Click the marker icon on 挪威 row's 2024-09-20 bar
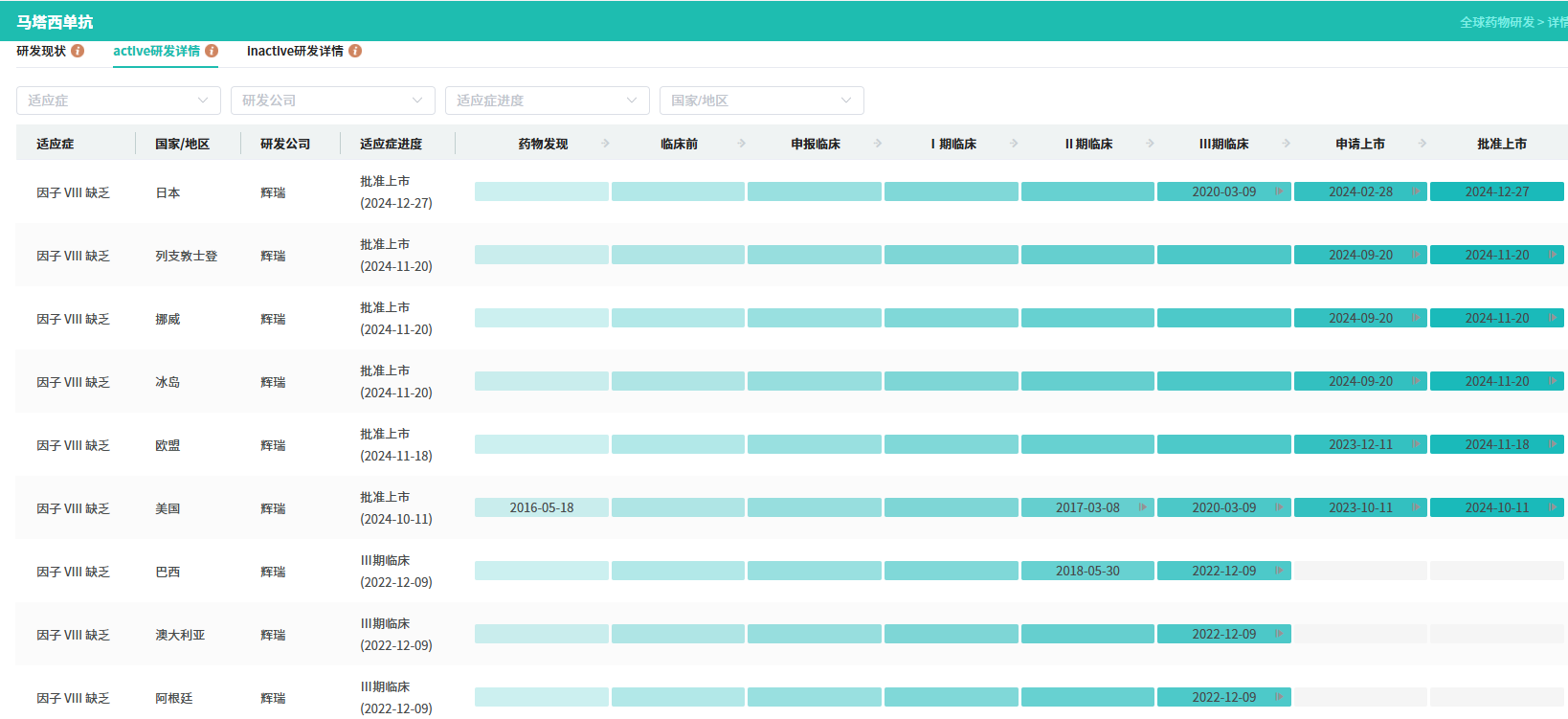 [x=1415, y=318]
